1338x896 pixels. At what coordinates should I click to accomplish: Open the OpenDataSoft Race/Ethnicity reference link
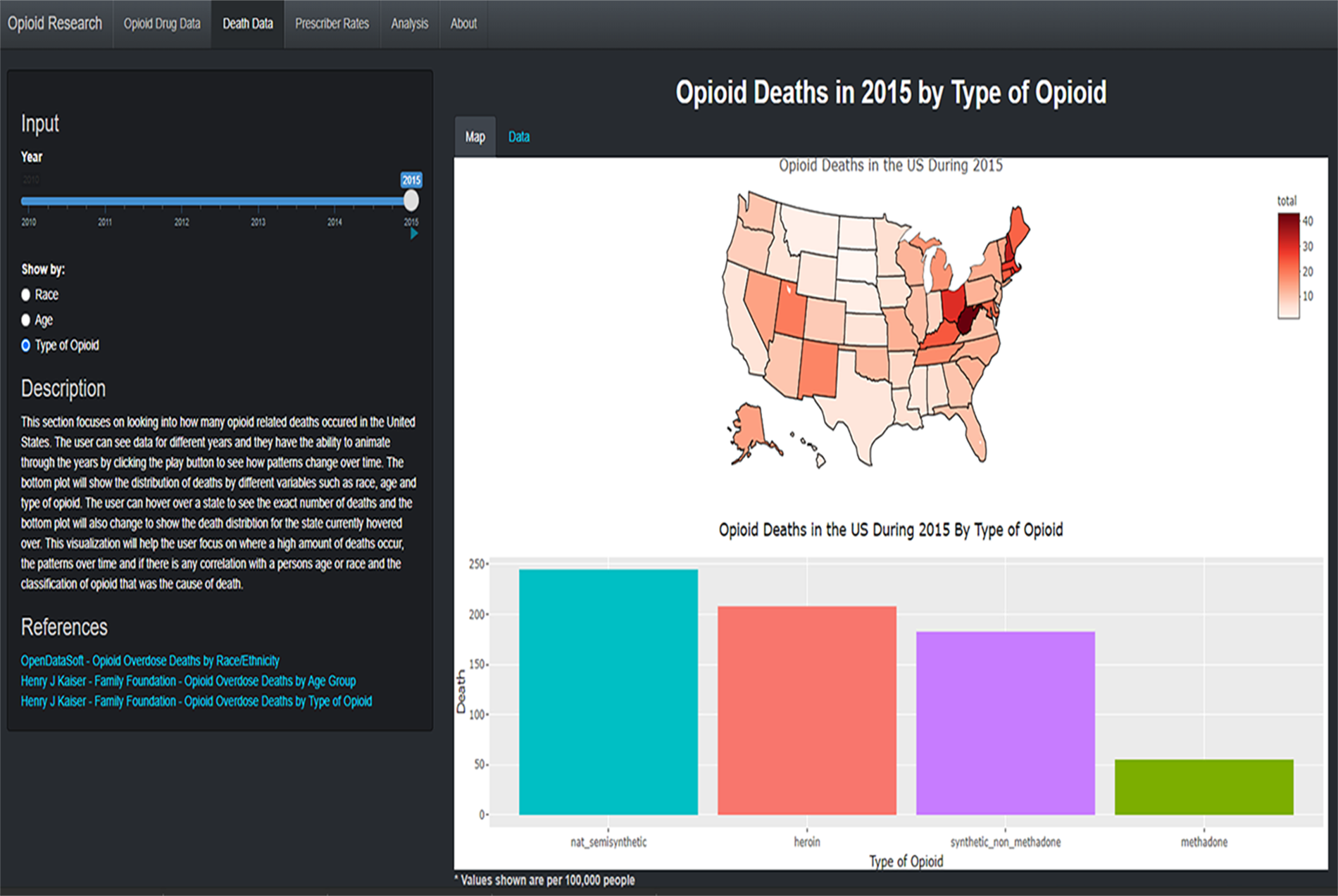[x=149, y=660]
